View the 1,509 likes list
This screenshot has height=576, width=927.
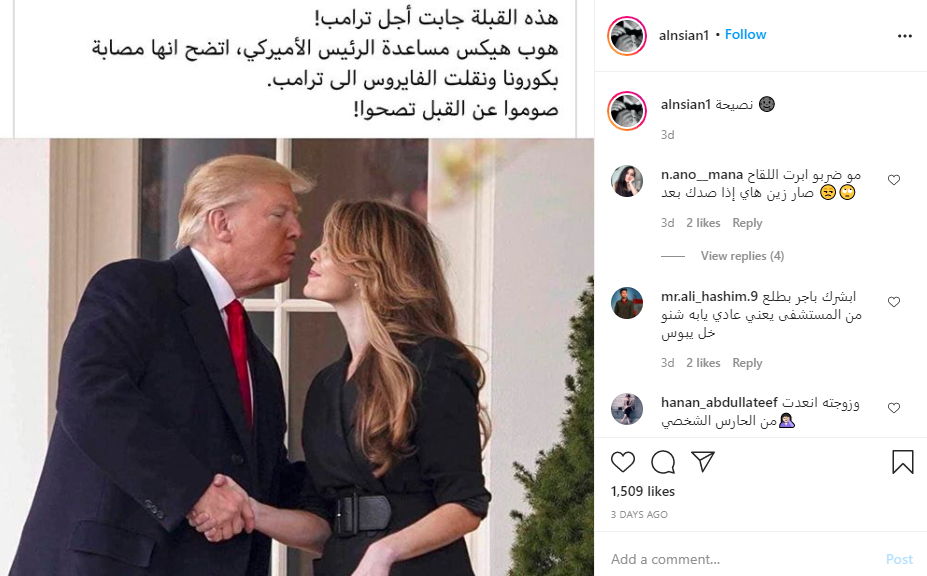click(x=643, y=491)
